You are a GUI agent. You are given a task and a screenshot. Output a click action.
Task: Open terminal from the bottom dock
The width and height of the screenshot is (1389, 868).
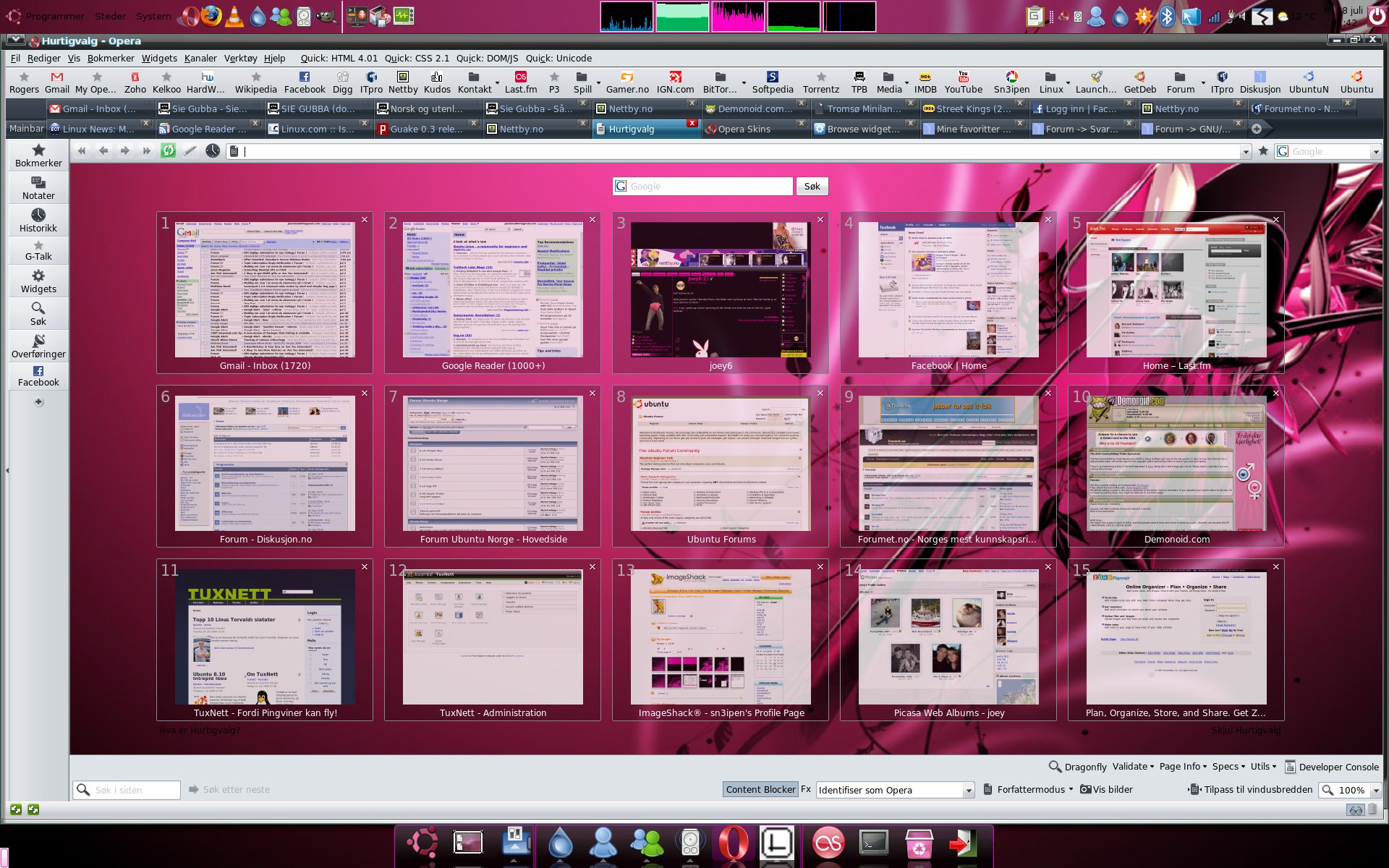pos(873,843)
